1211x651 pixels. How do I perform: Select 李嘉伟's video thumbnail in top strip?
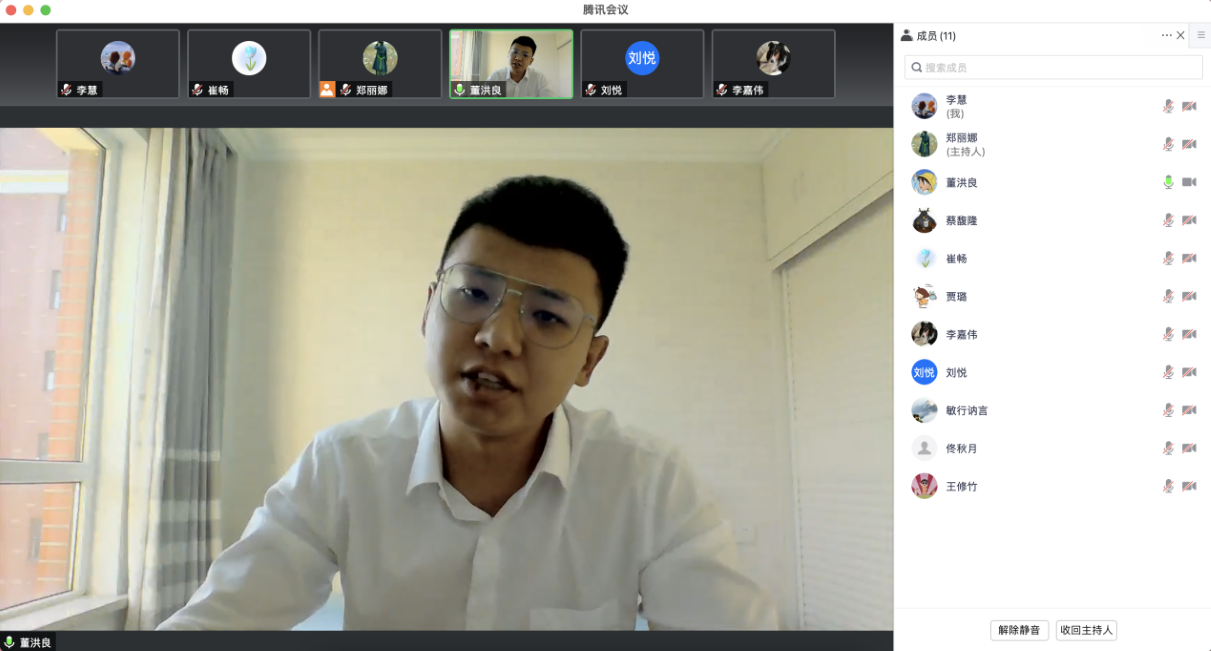[x=773, y=63]
